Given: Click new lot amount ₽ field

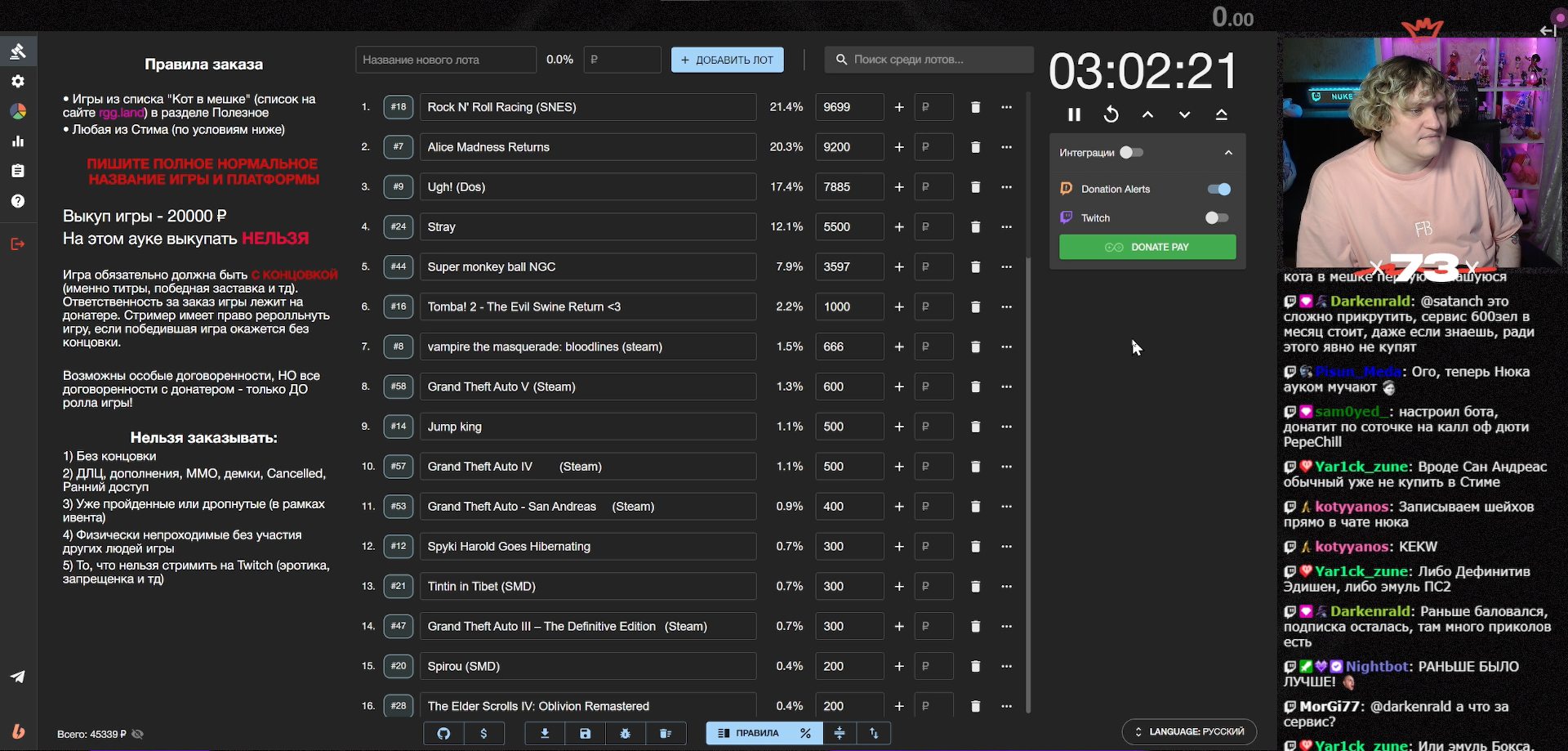Looking at the screenshot, I should (622, 60).
